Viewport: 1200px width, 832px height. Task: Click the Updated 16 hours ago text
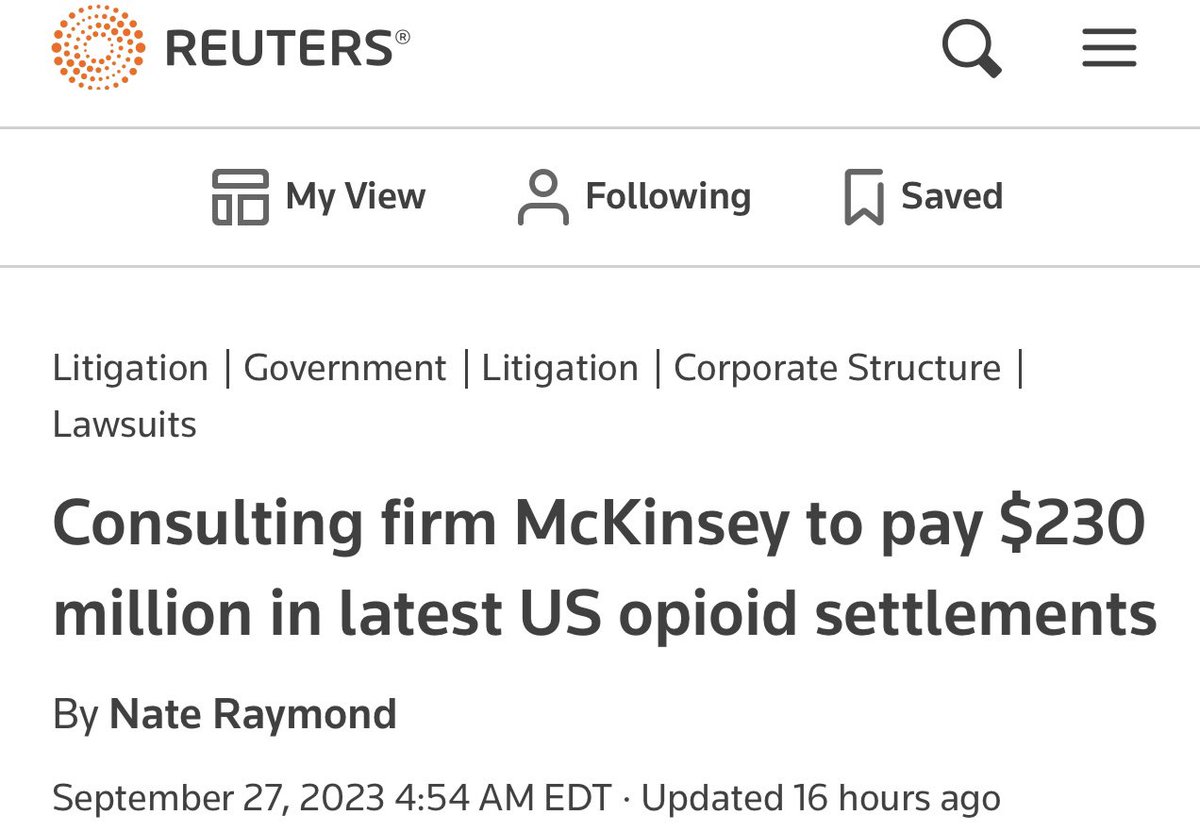click(x=820, y=798)
